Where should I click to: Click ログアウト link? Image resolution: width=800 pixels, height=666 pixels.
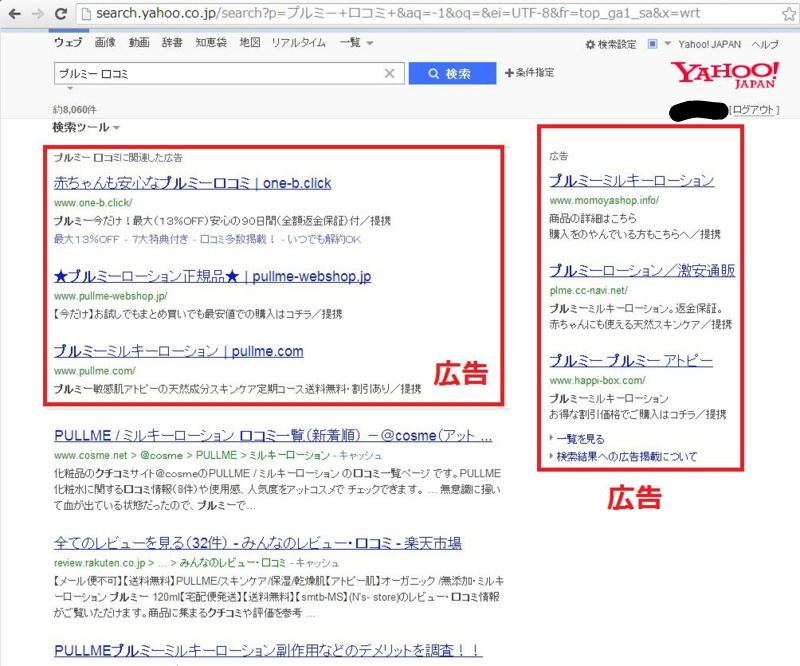754,110
